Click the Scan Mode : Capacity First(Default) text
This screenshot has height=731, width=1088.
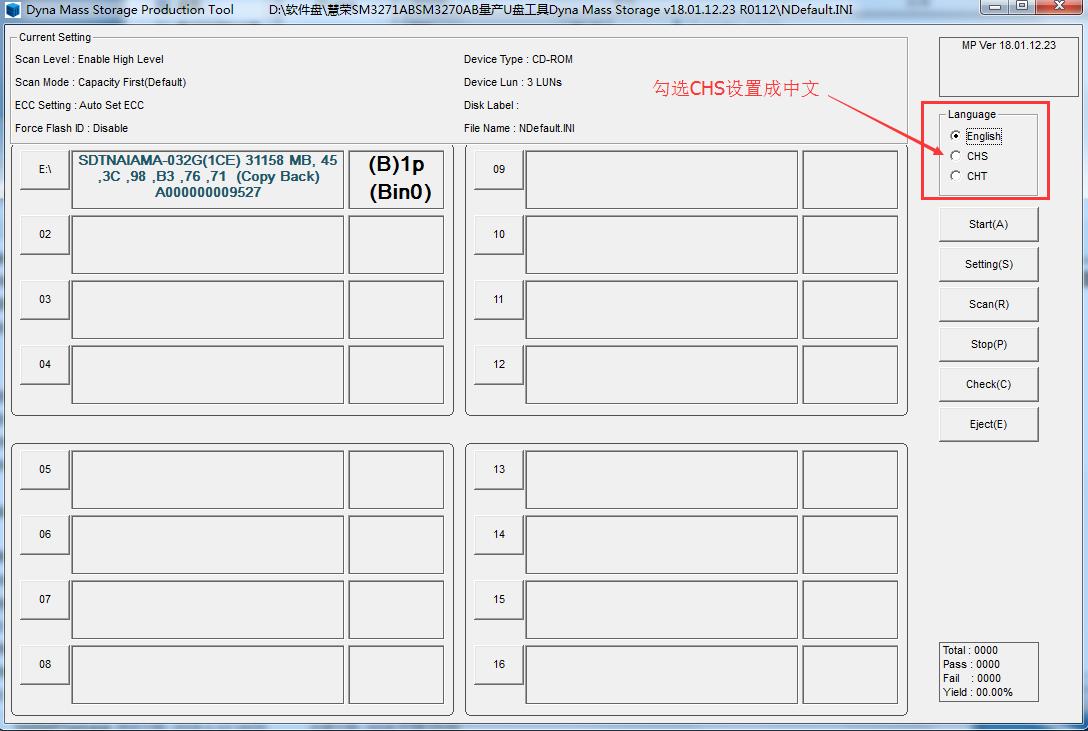pyautogui.click(x=101, y=83)
